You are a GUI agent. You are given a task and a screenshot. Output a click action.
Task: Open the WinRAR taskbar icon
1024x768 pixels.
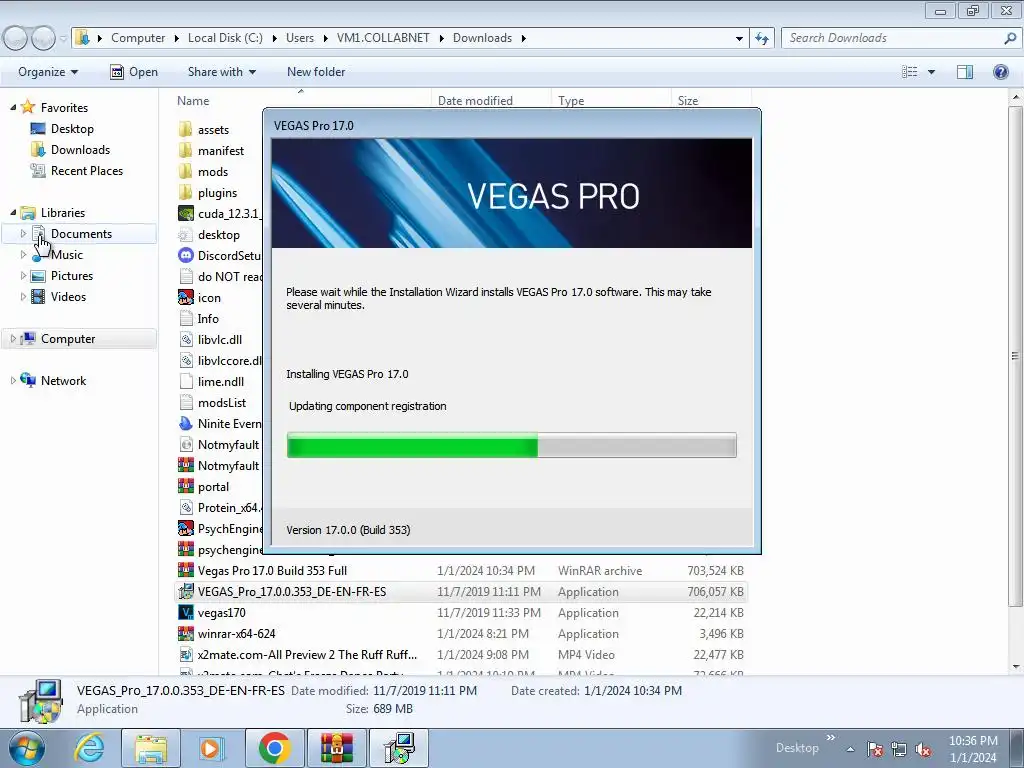click(x=336, y=748)
